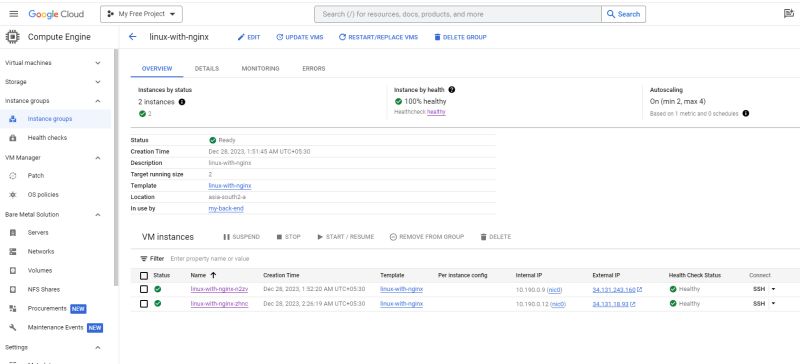800x364 pixels.
Task: Click the OS policies sidebar icon
Action: point(13,195)
